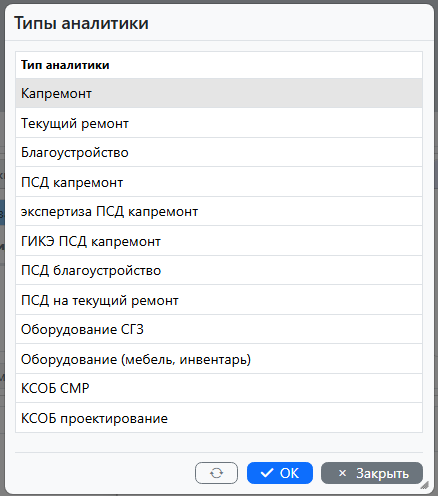
Task: Click the checkmark icon on OK
Action: click(x=267, y=473)
